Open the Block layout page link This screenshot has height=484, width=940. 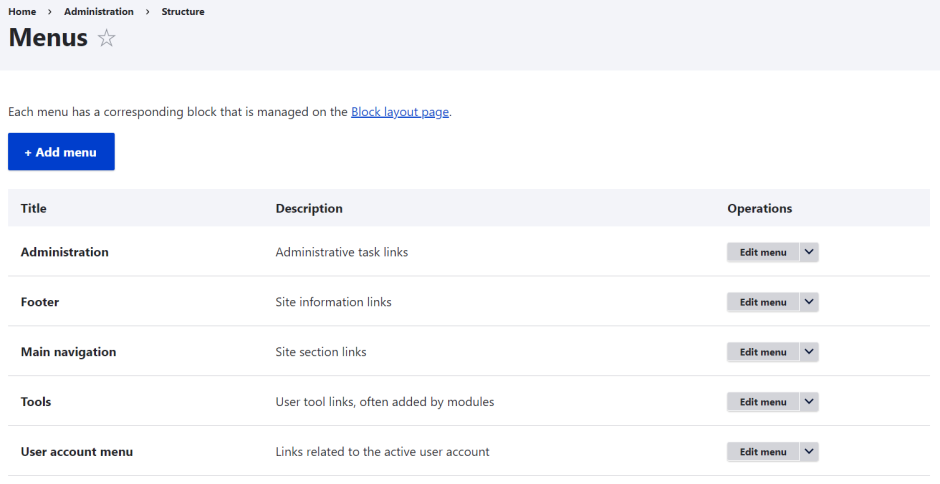399,112
